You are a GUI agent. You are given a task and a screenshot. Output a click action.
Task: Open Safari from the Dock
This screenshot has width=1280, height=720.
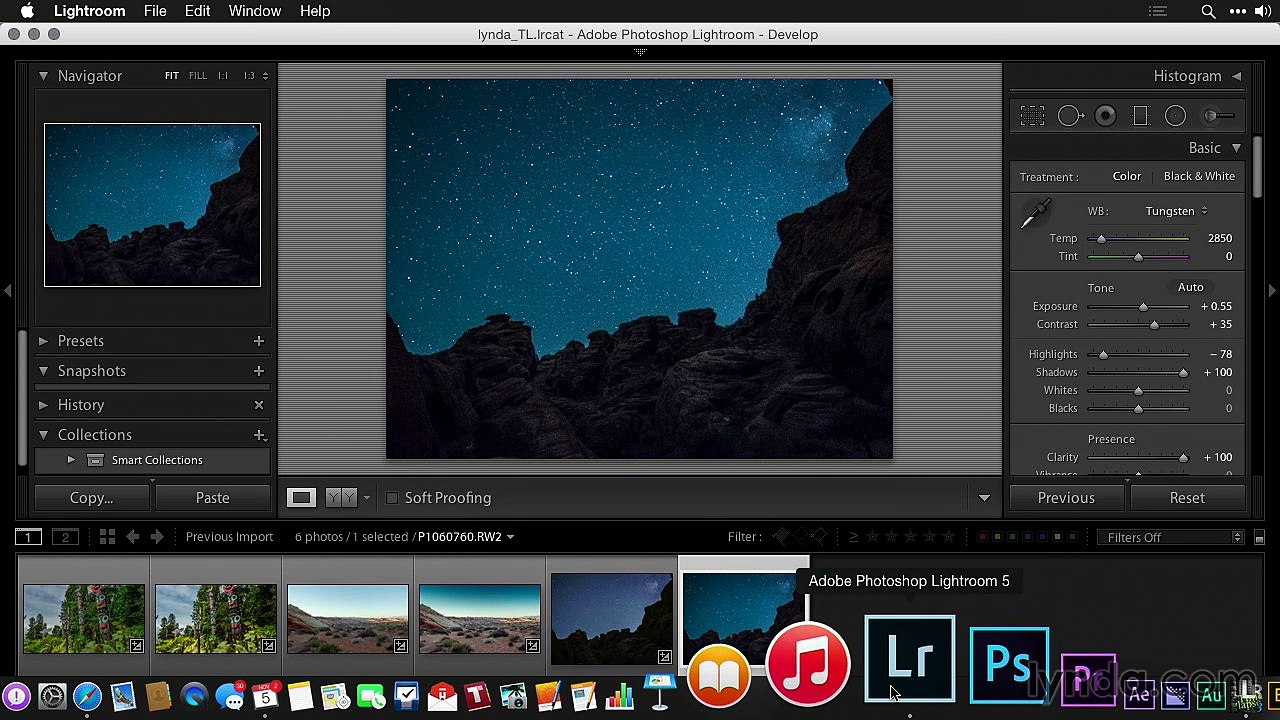[87, 695]
